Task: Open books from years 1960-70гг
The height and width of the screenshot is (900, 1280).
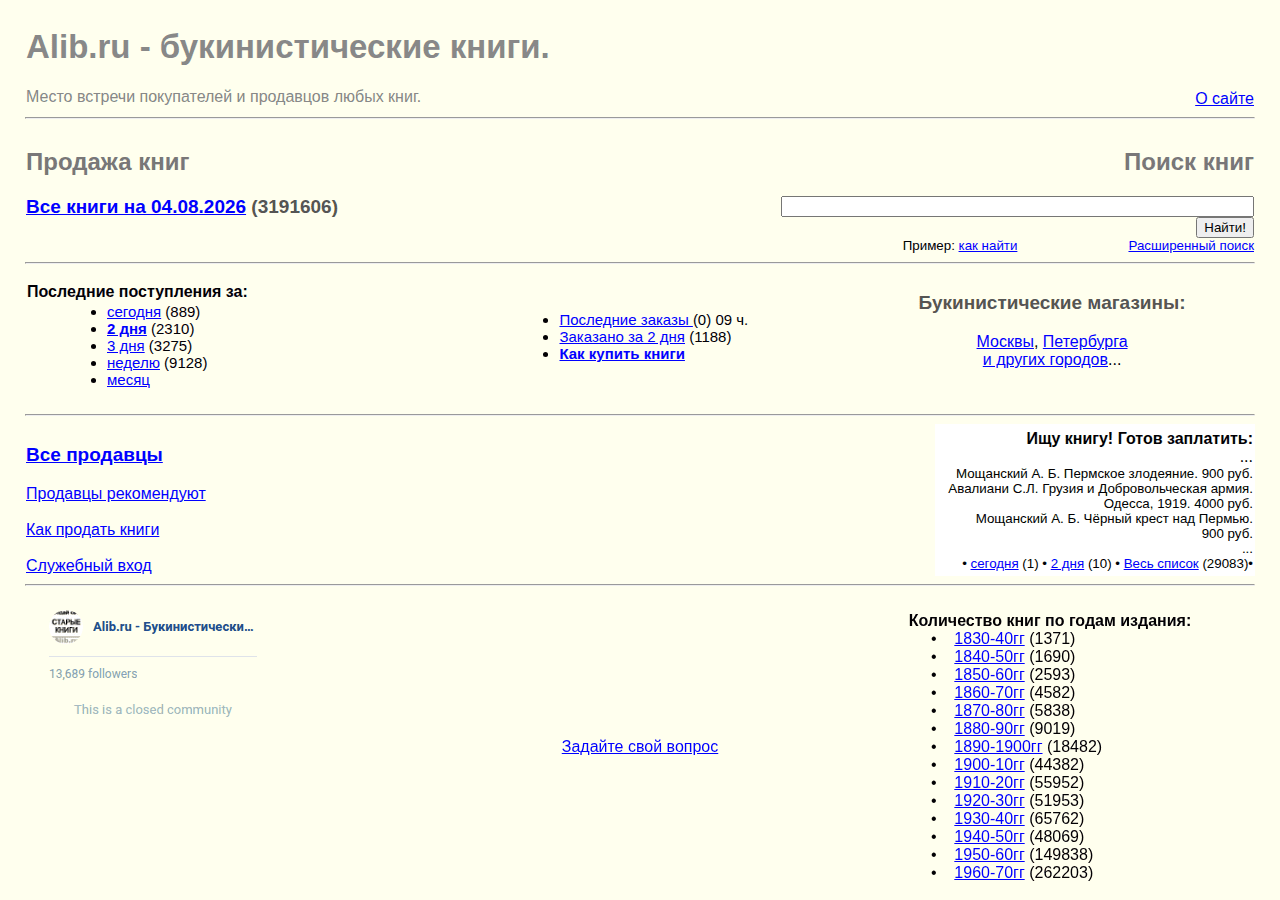Action: 989,873
